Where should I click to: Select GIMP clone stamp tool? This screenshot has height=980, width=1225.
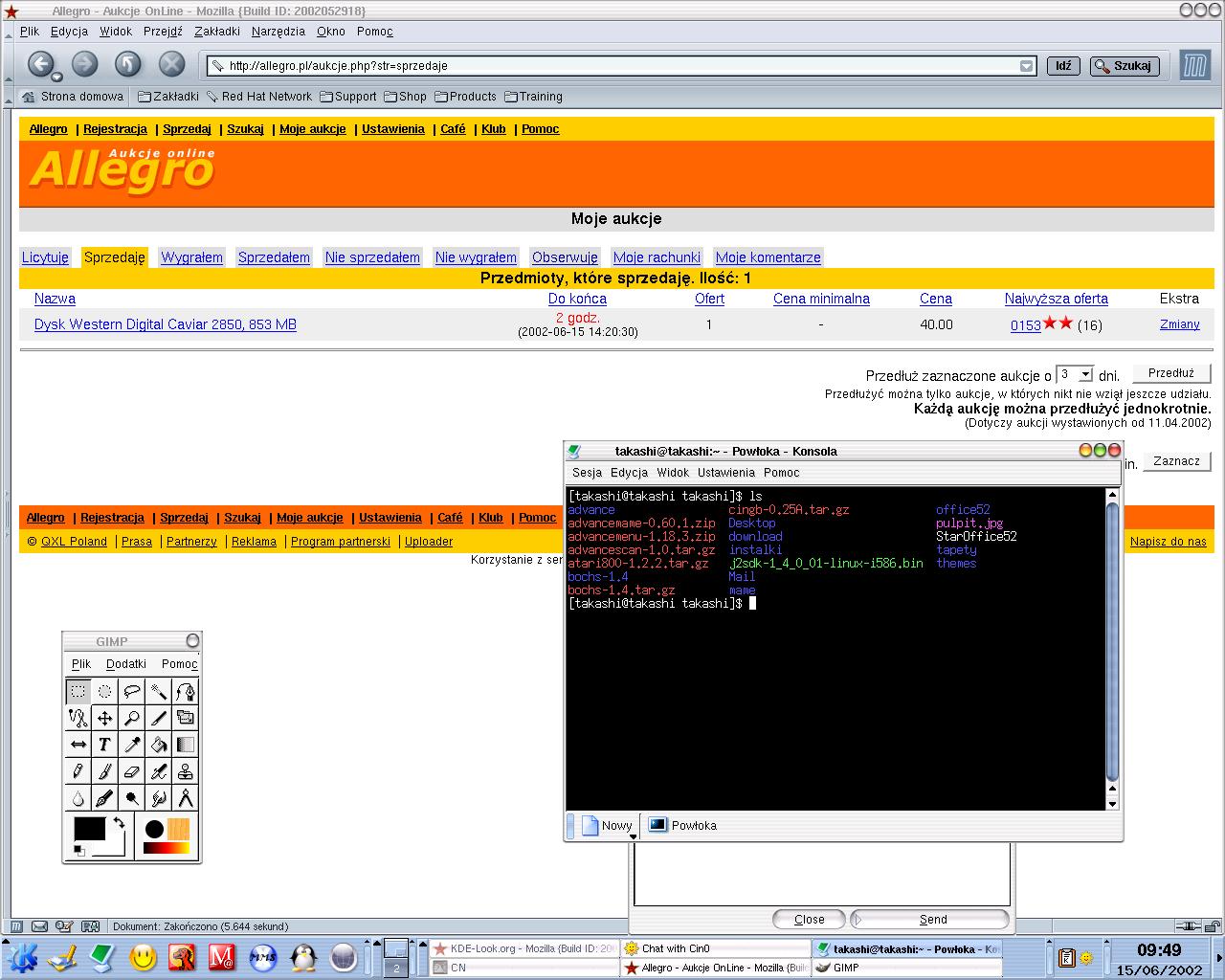(x=186, y=771)
